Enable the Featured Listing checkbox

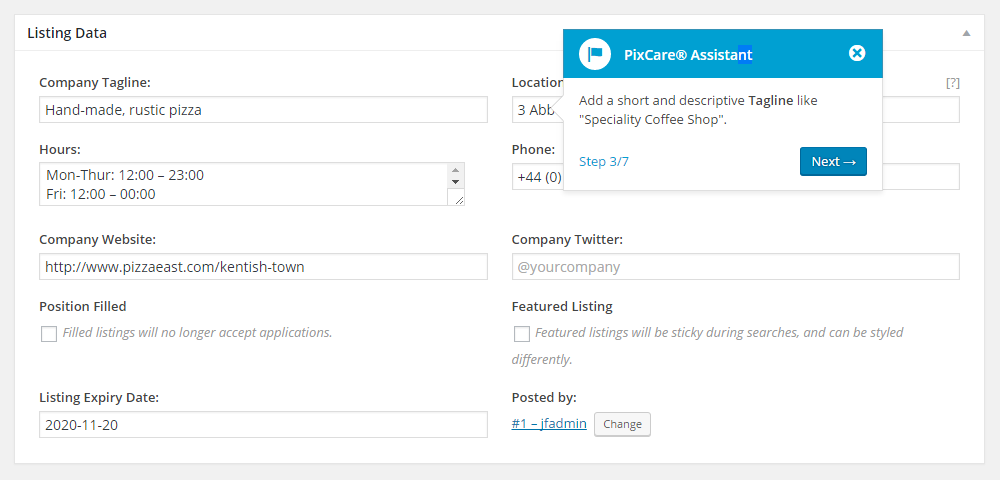point(521,334)
